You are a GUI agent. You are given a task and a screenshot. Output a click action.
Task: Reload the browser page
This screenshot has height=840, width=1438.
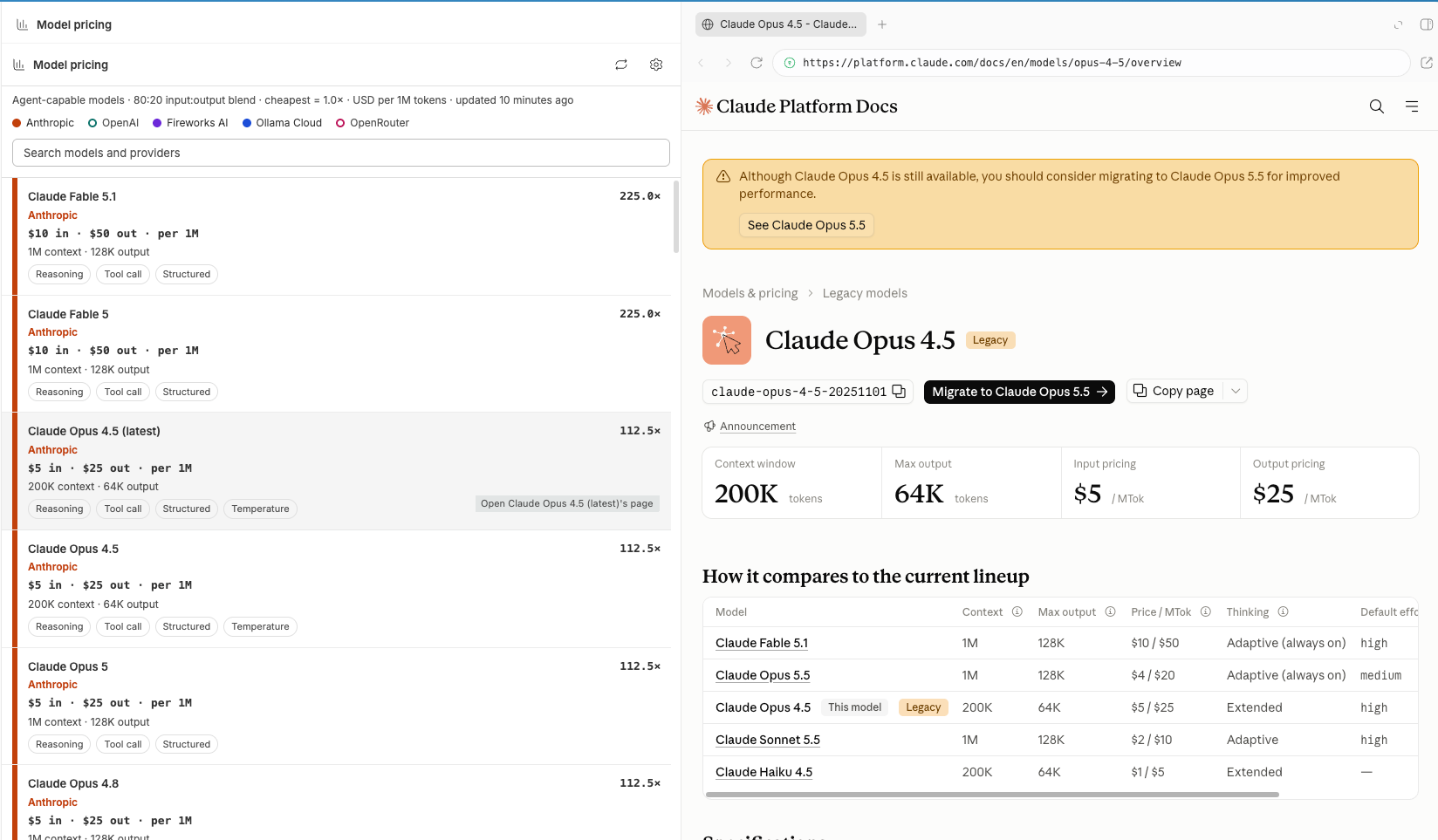(x=757, y=63)
